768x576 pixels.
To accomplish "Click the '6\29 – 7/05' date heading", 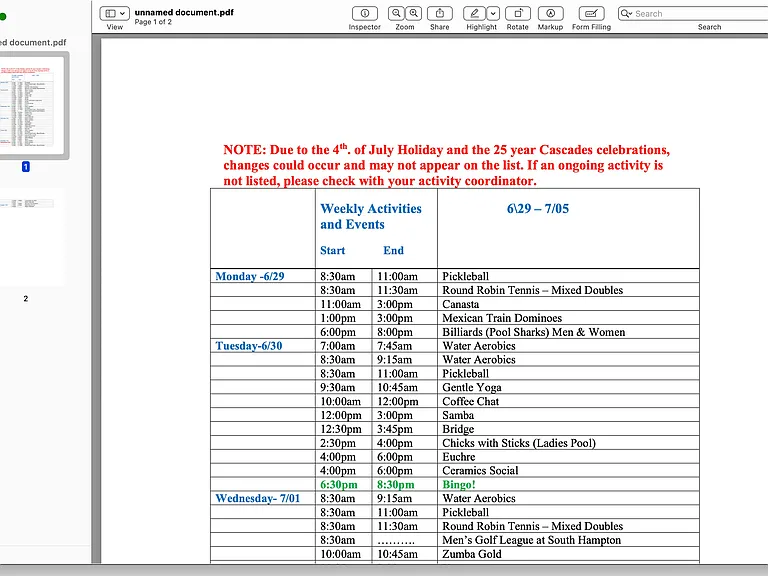I will 538,209.
